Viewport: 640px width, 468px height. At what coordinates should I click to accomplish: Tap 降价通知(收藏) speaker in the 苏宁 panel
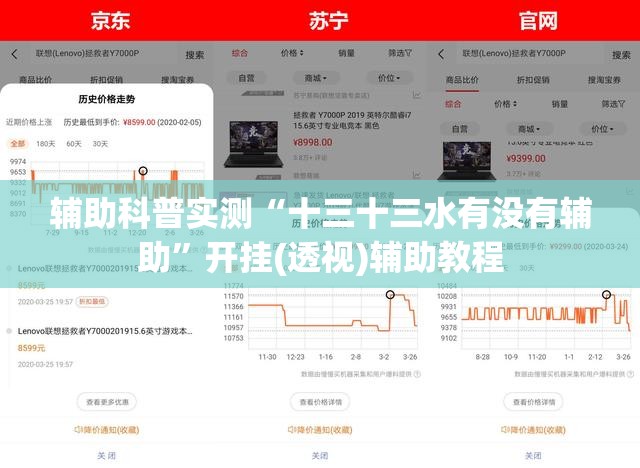click(x=320, y=430)
